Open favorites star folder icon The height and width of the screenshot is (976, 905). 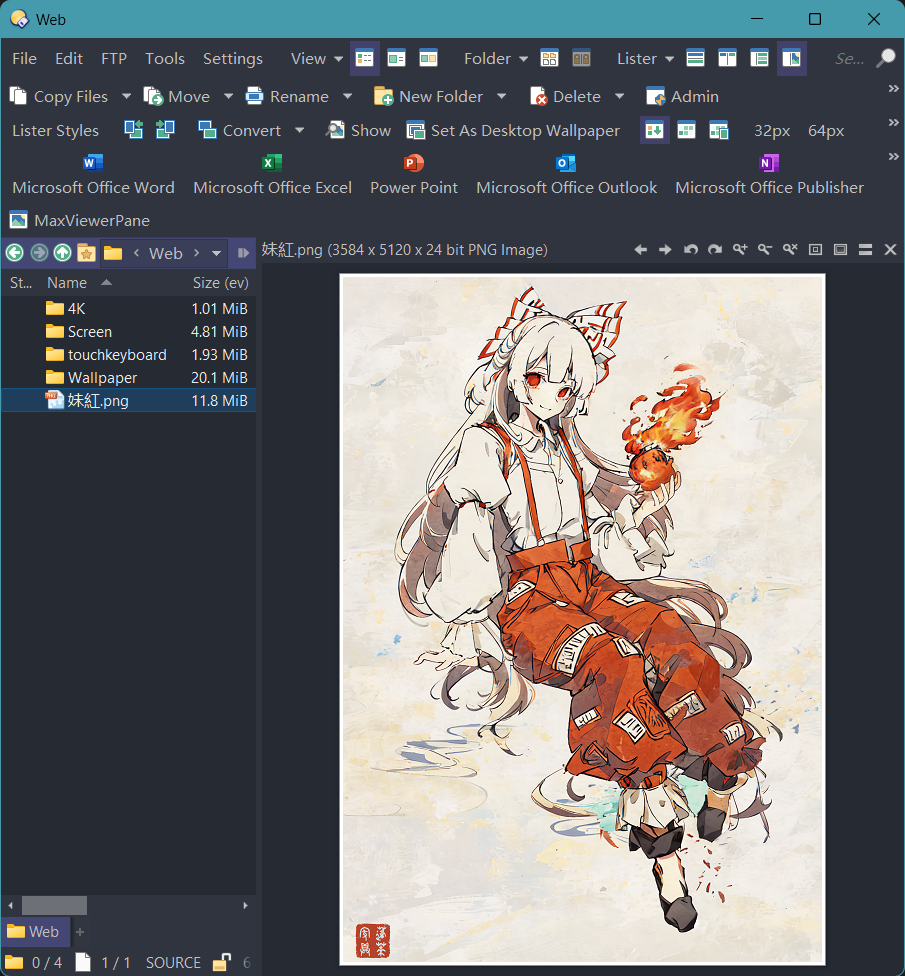click(87, 253)
